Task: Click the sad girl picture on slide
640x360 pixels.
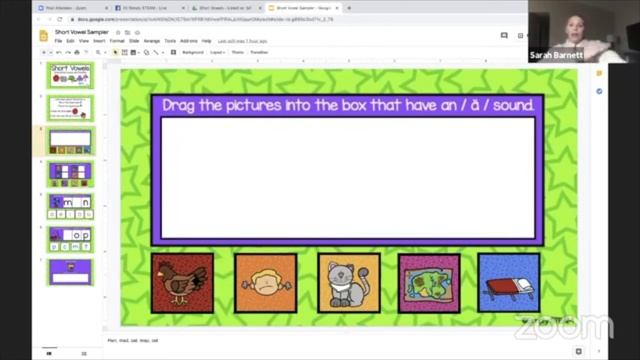Action: click(x=266, y=283)
